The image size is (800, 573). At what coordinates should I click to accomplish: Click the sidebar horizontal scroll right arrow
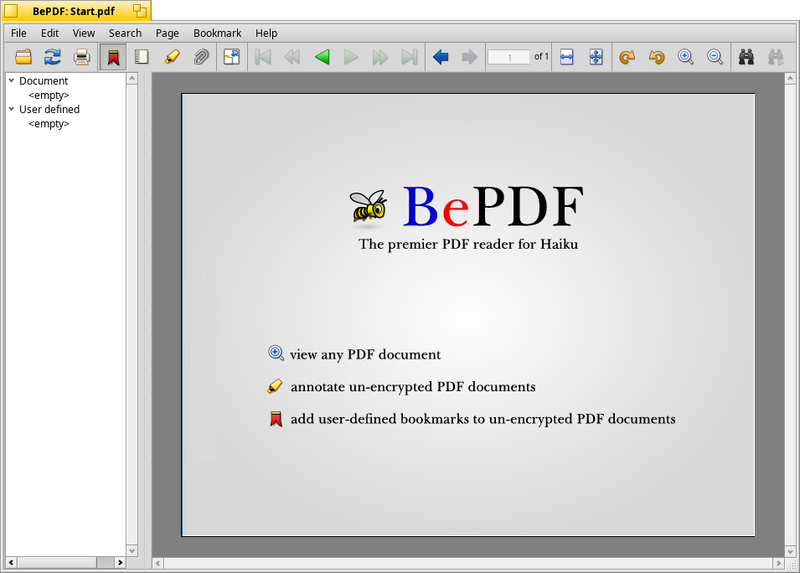120,562
